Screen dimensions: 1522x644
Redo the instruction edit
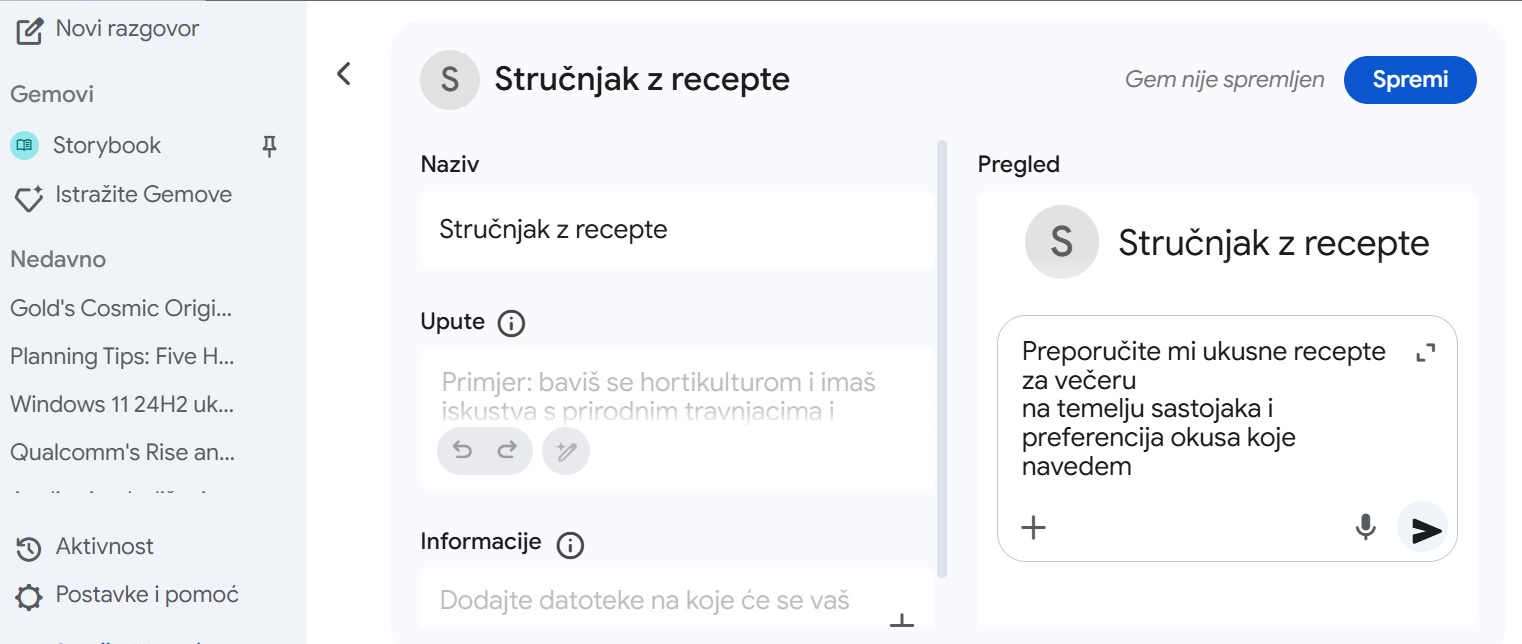[507, 450]
